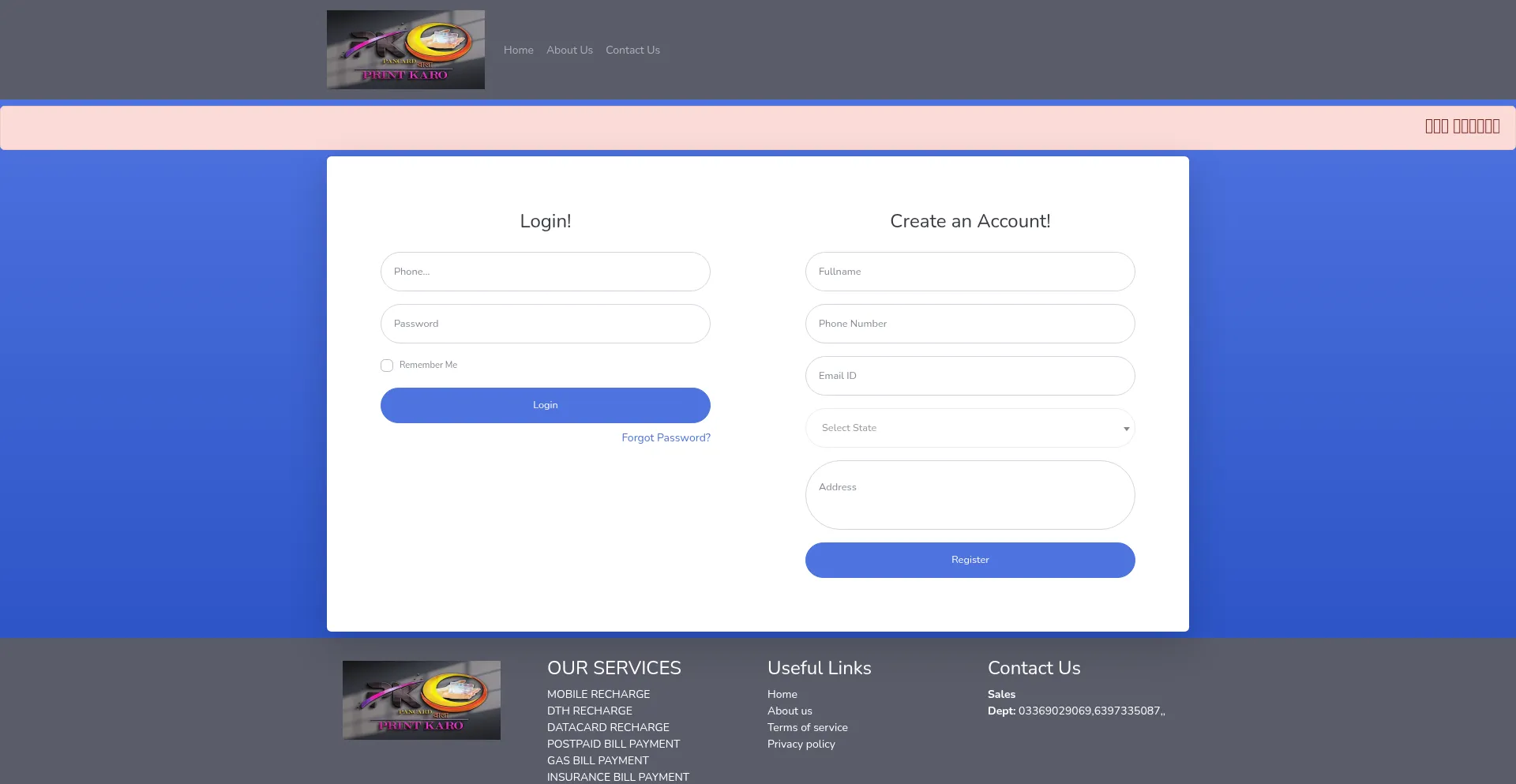Image resolution: width=1516 pixels, height=784 pixels.
Task: Click into the Password field
Action: coord(545,324)
